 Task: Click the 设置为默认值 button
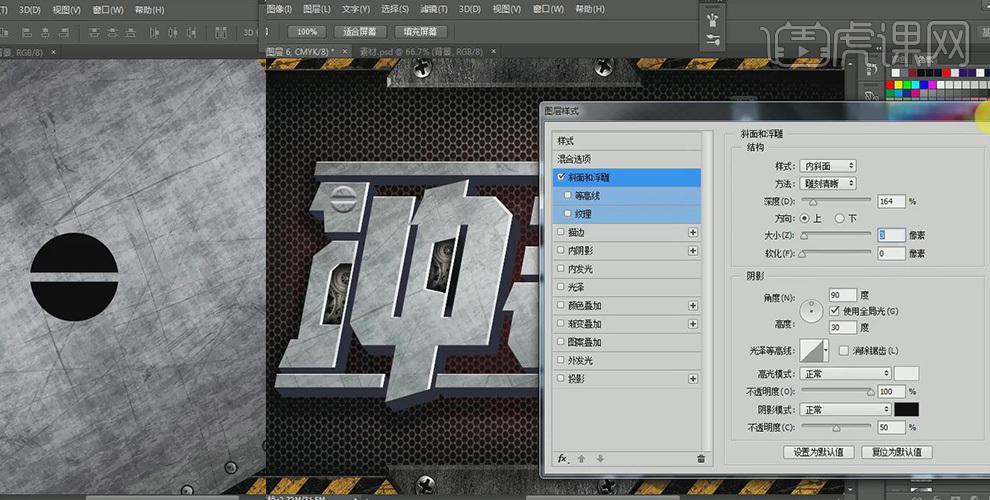(818, 452)
